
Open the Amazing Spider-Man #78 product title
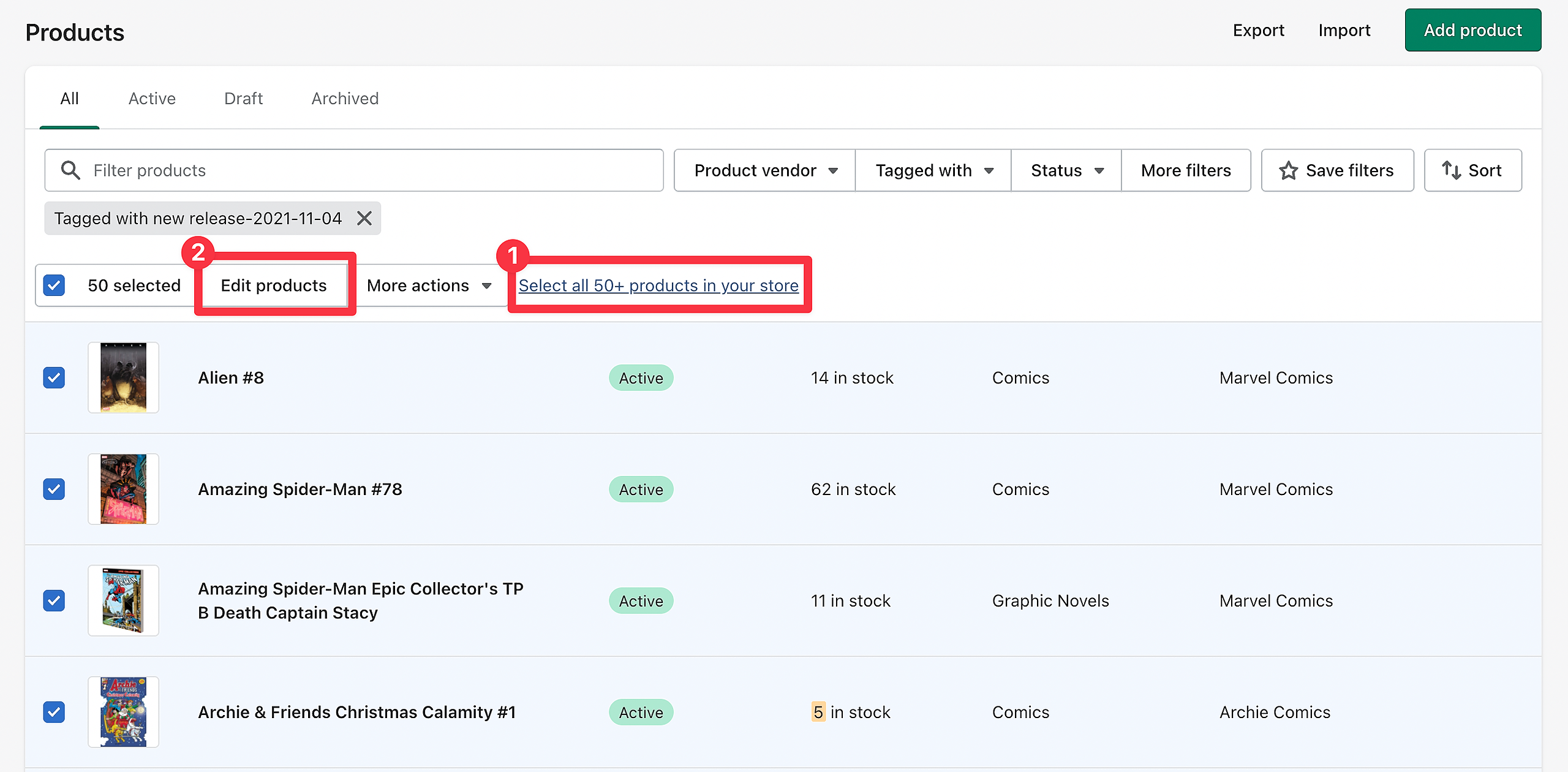click(x=300, y=489)
